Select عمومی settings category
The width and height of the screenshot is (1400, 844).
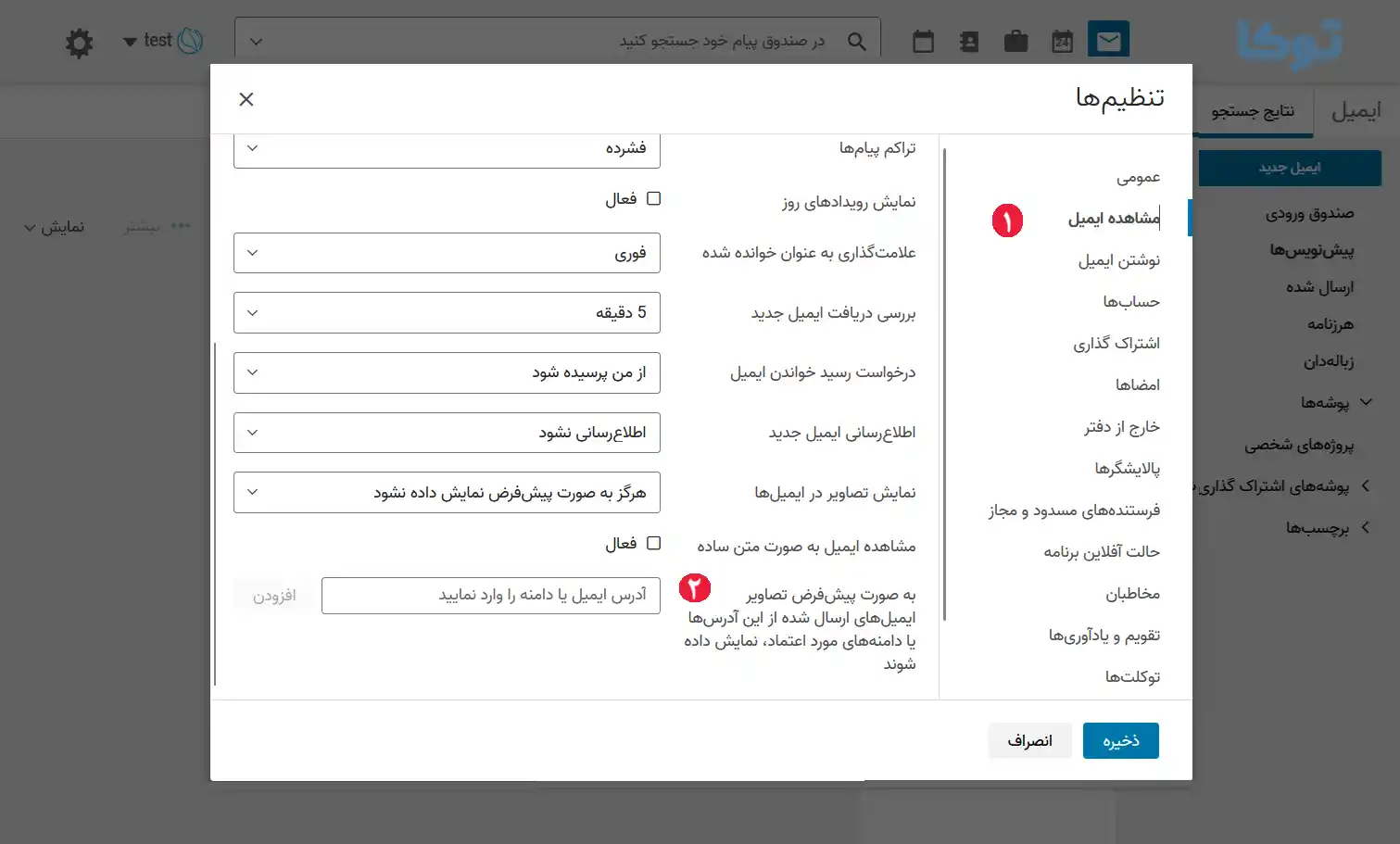click(x=1138, y=177)
